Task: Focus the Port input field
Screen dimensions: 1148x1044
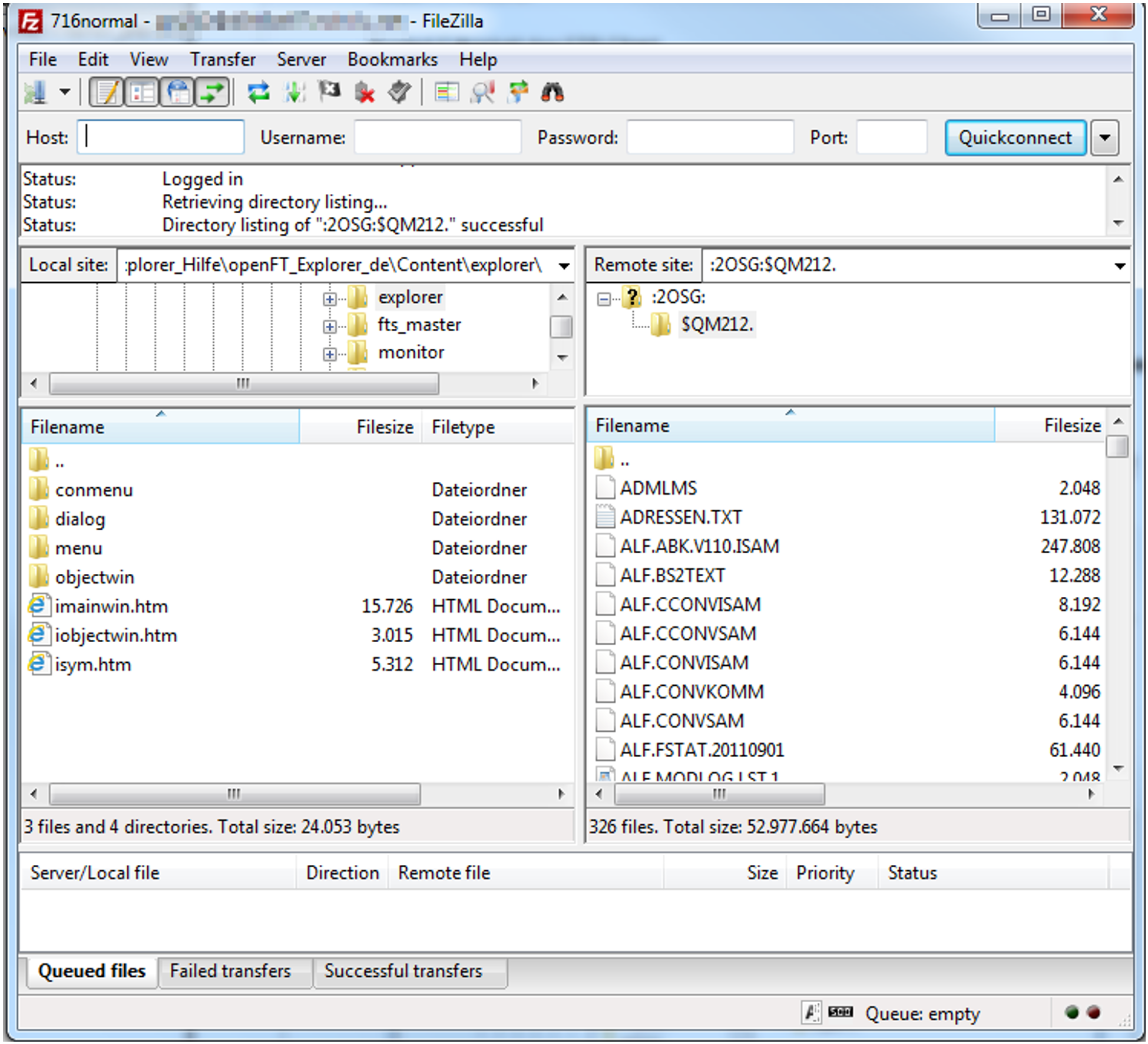Action: (x=891, y=137)
